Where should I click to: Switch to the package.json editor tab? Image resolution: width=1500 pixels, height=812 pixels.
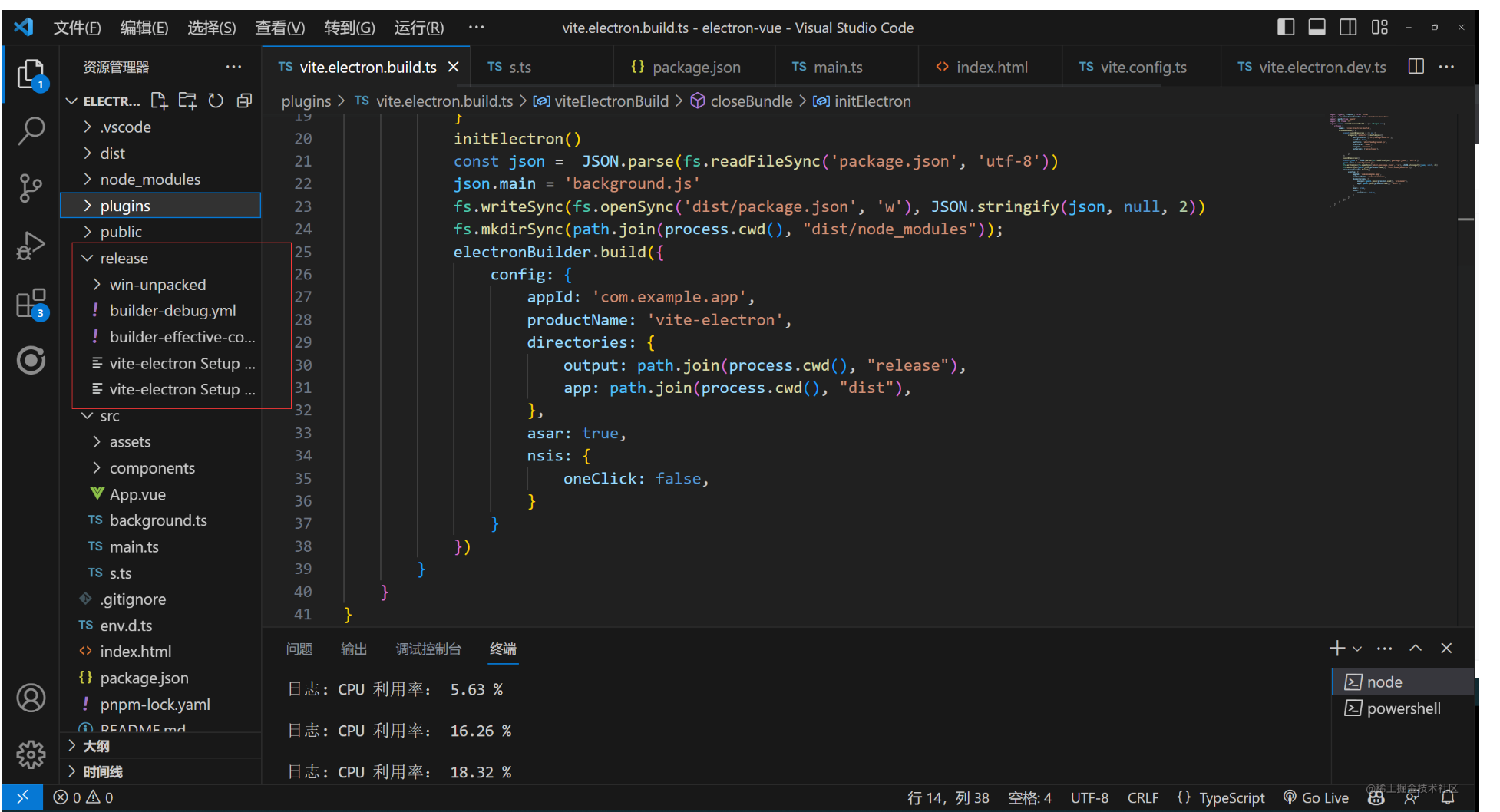tap(693, 68)
